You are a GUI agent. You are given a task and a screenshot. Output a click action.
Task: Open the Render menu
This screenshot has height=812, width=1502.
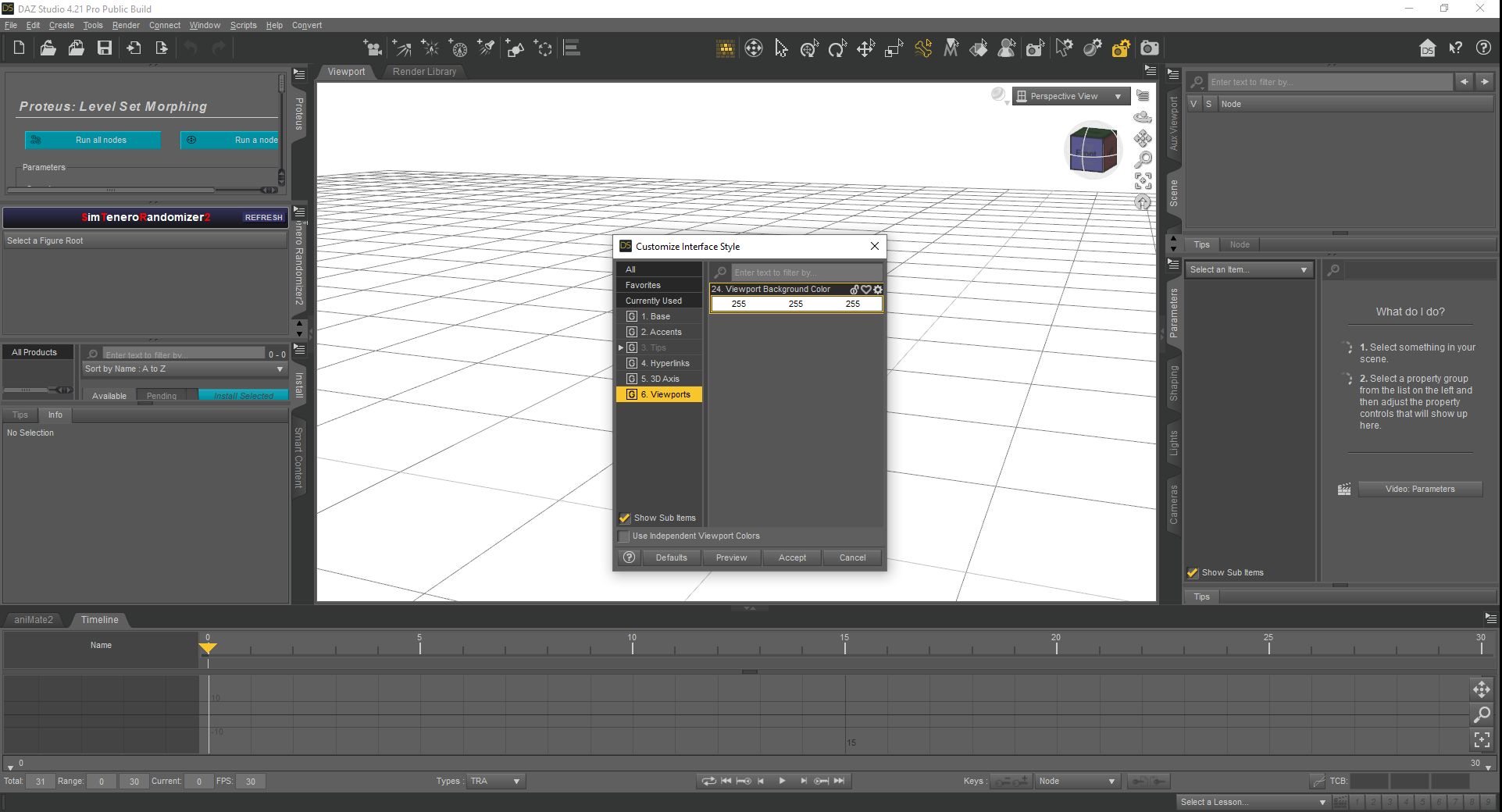(x=126, y=25)
